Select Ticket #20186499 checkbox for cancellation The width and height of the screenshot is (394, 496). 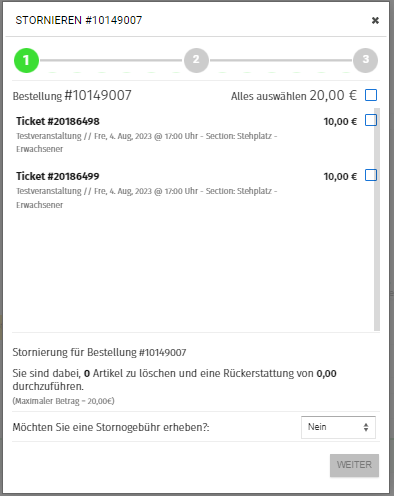tap(371, 175)
